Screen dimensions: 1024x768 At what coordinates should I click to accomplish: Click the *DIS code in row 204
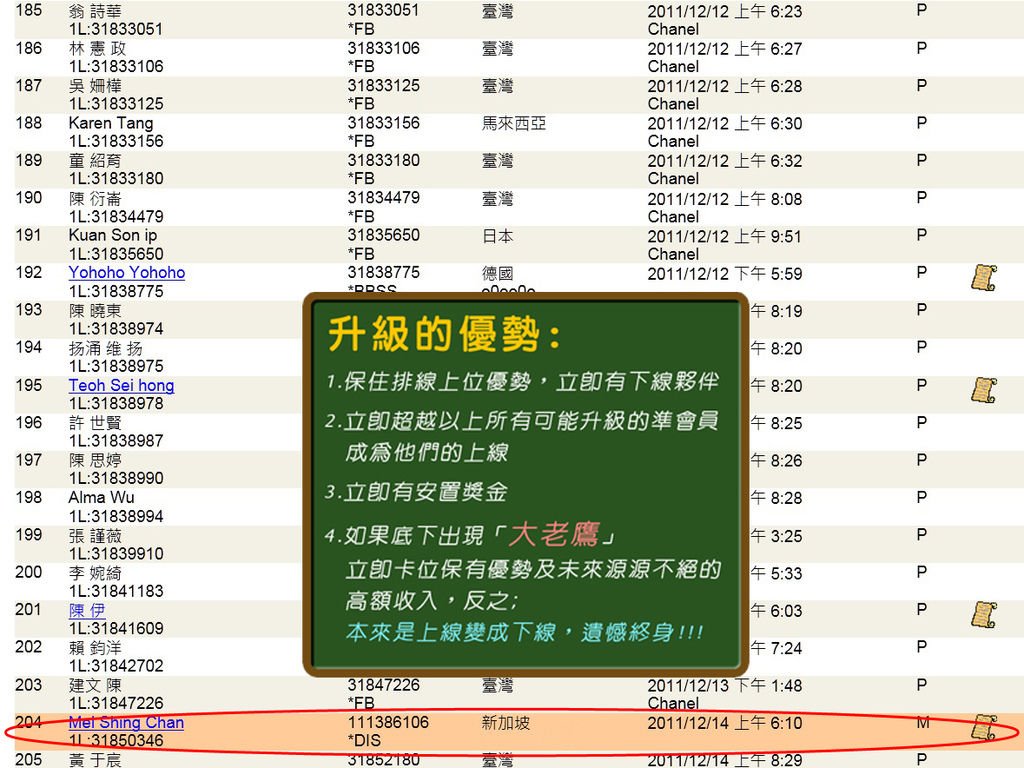(364, 741)
